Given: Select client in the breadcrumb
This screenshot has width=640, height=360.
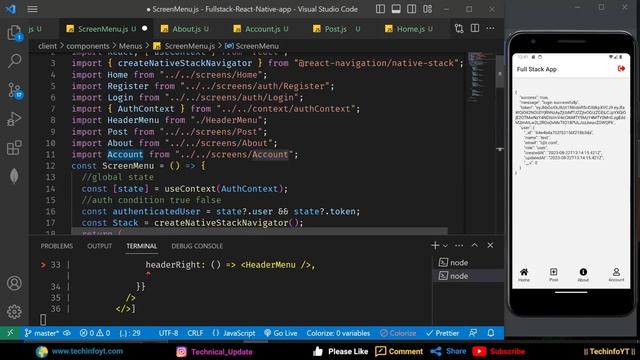Looking at the screenshot, I should (x=47, y=46).
